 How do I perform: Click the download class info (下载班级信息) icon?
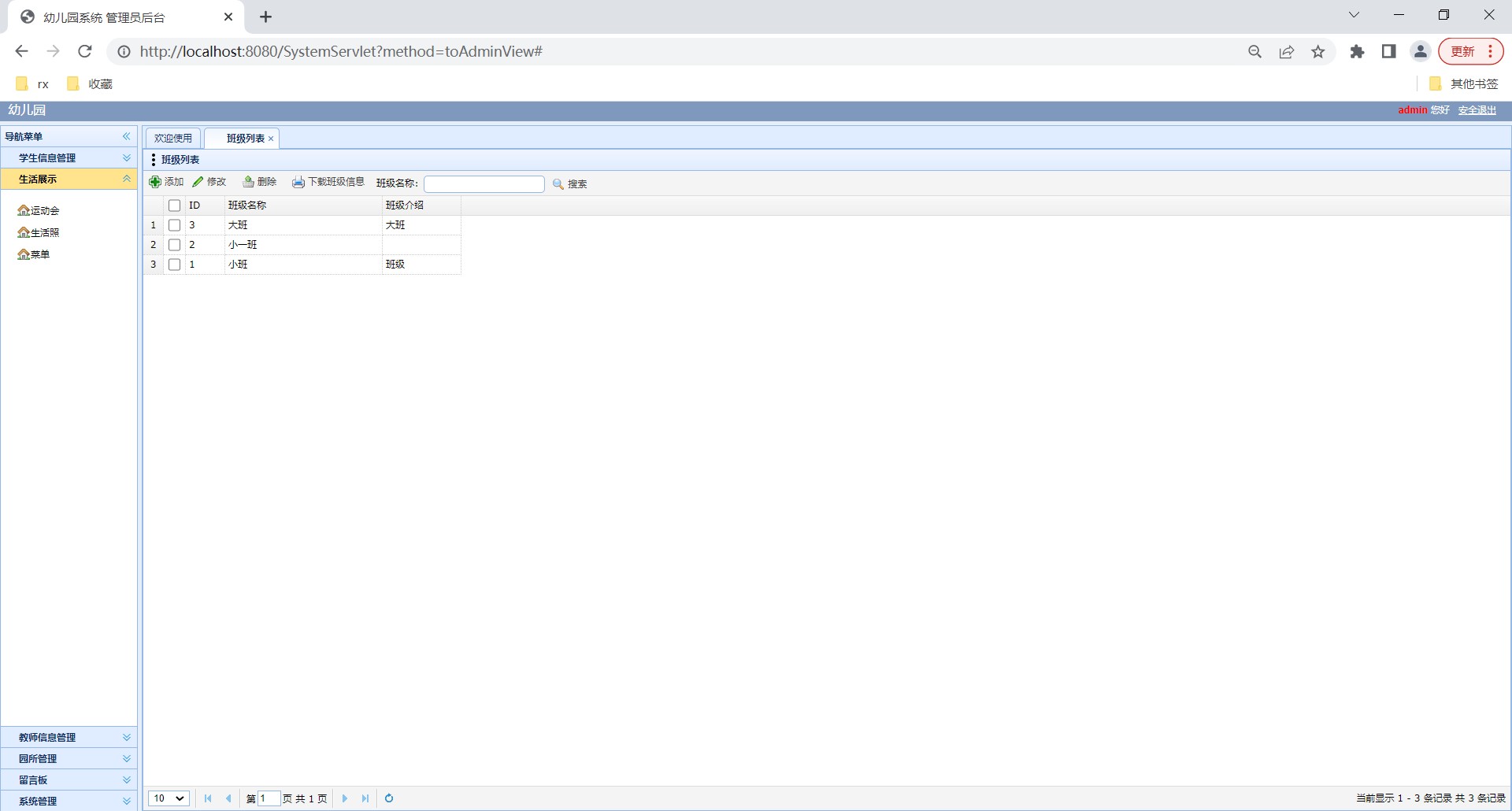coord(298,183)
